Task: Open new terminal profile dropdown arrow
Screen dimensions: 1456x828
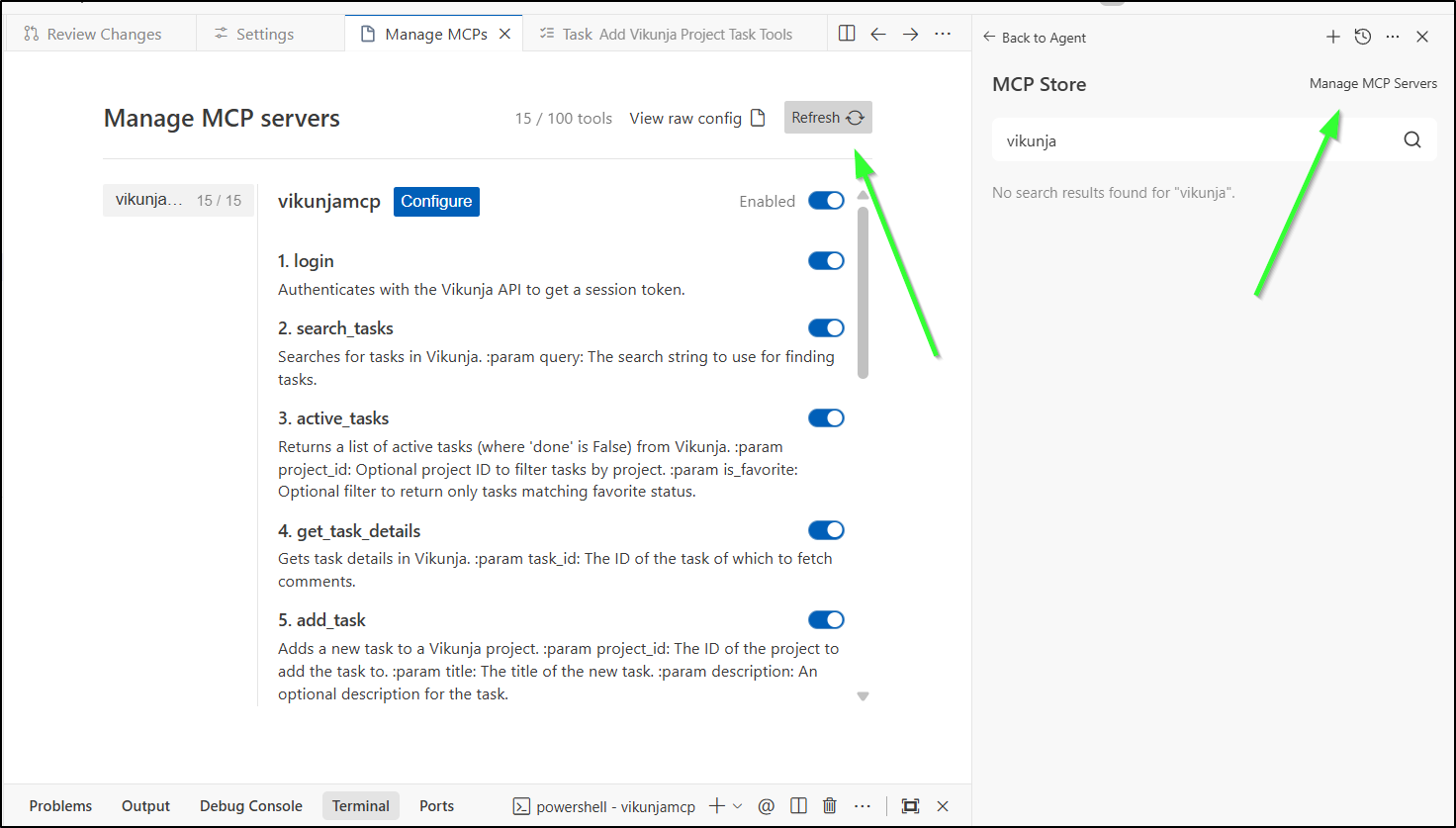Action: [738, 806]
